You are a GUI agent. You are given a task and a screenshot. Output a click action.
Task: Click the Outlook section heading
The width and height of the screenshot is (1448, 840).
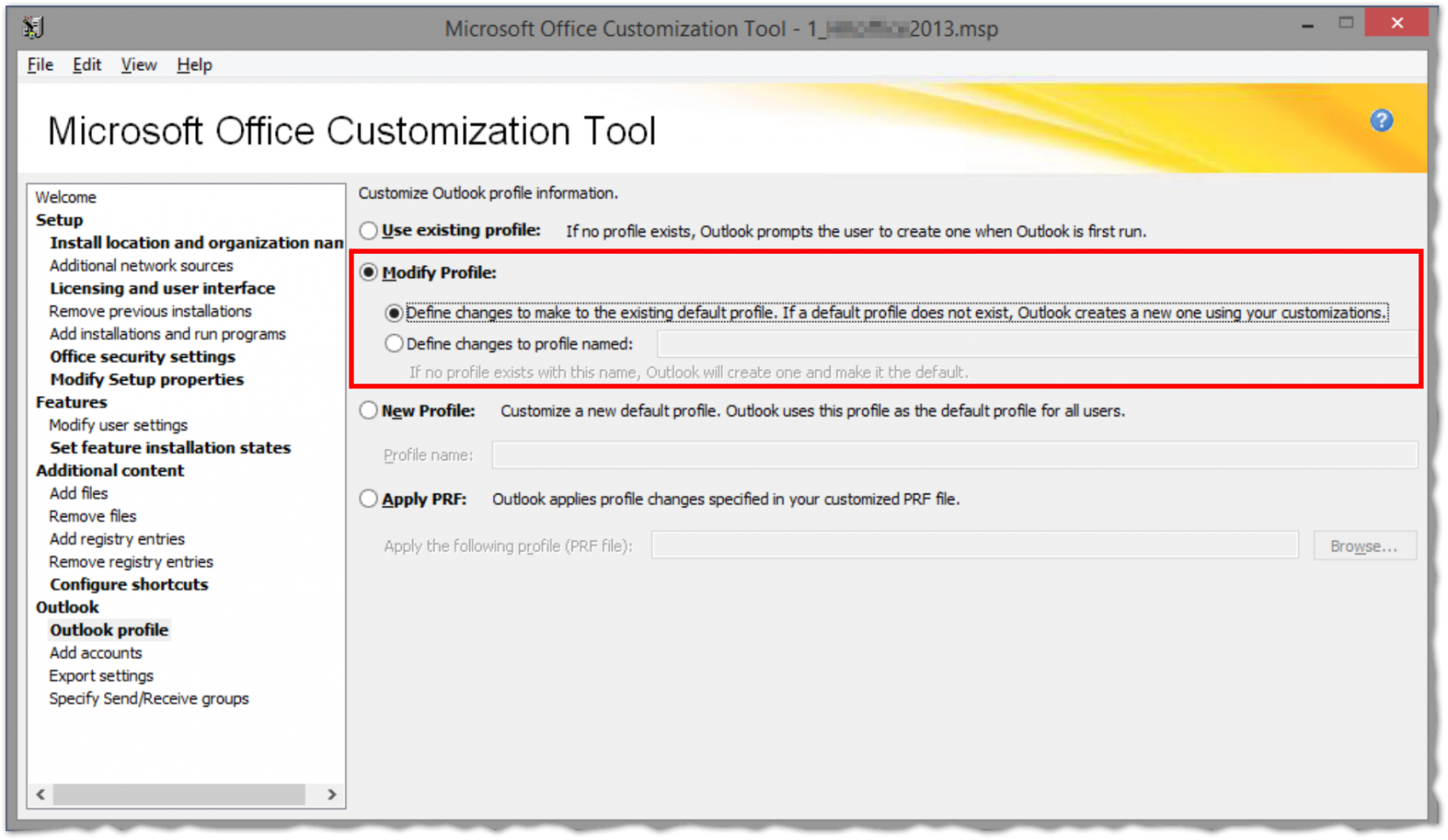coord(67,606)
